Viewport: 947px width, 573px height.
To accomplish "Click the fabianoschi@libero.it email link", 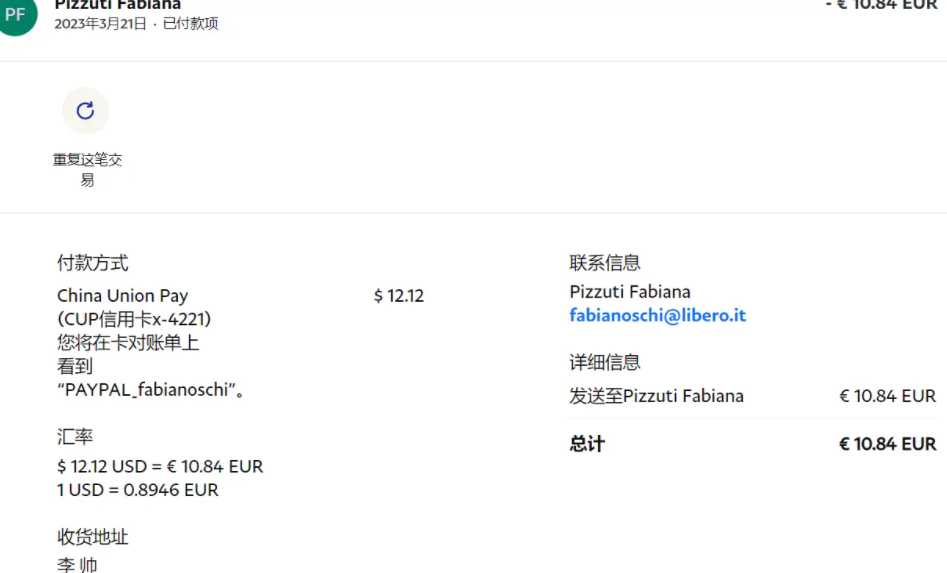I will [657, 316].
